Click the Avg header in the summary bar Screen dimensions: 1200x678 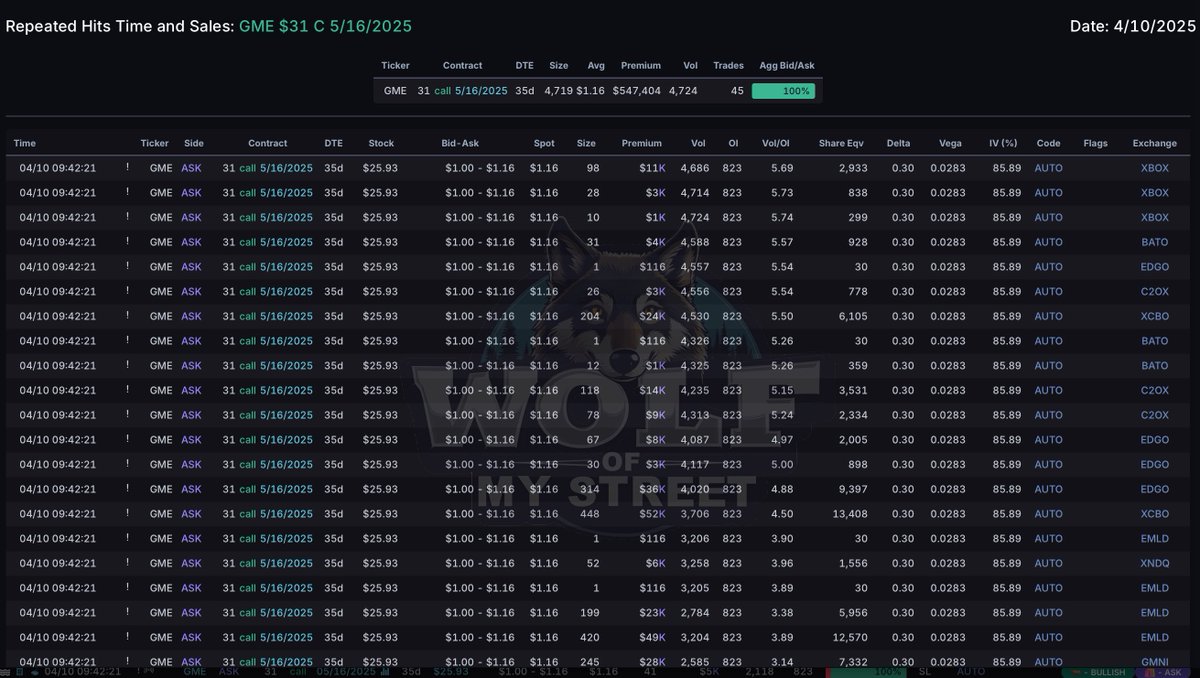[595, 65]
